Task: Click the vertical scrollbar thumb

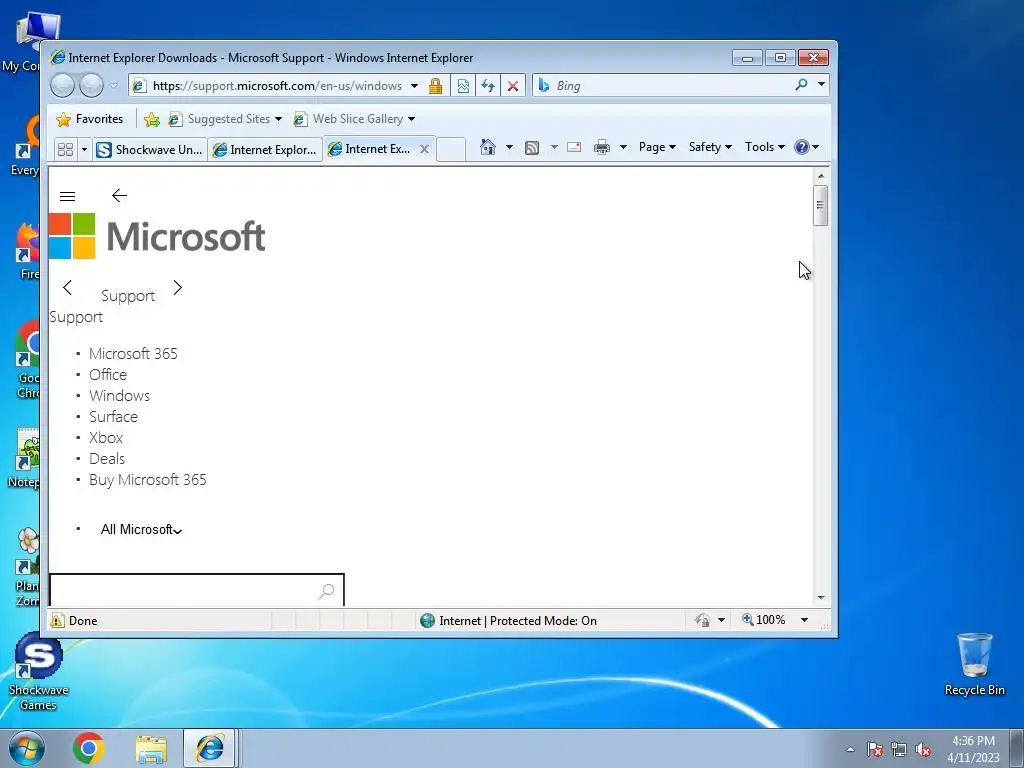Action: tap(821, 206)
